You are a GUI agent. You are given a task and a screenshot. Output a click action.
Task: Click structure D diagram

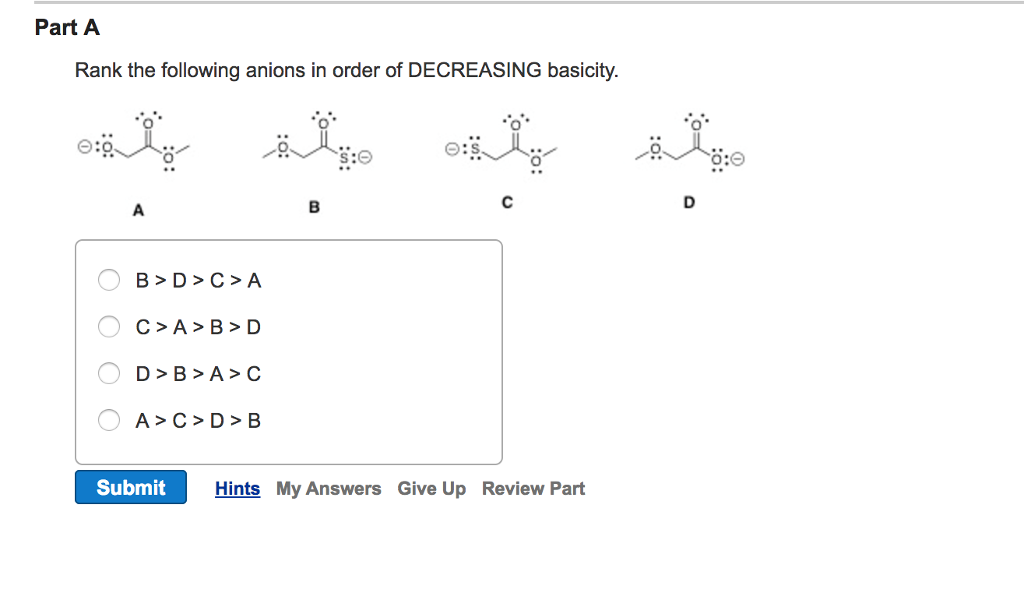point(690,145)
